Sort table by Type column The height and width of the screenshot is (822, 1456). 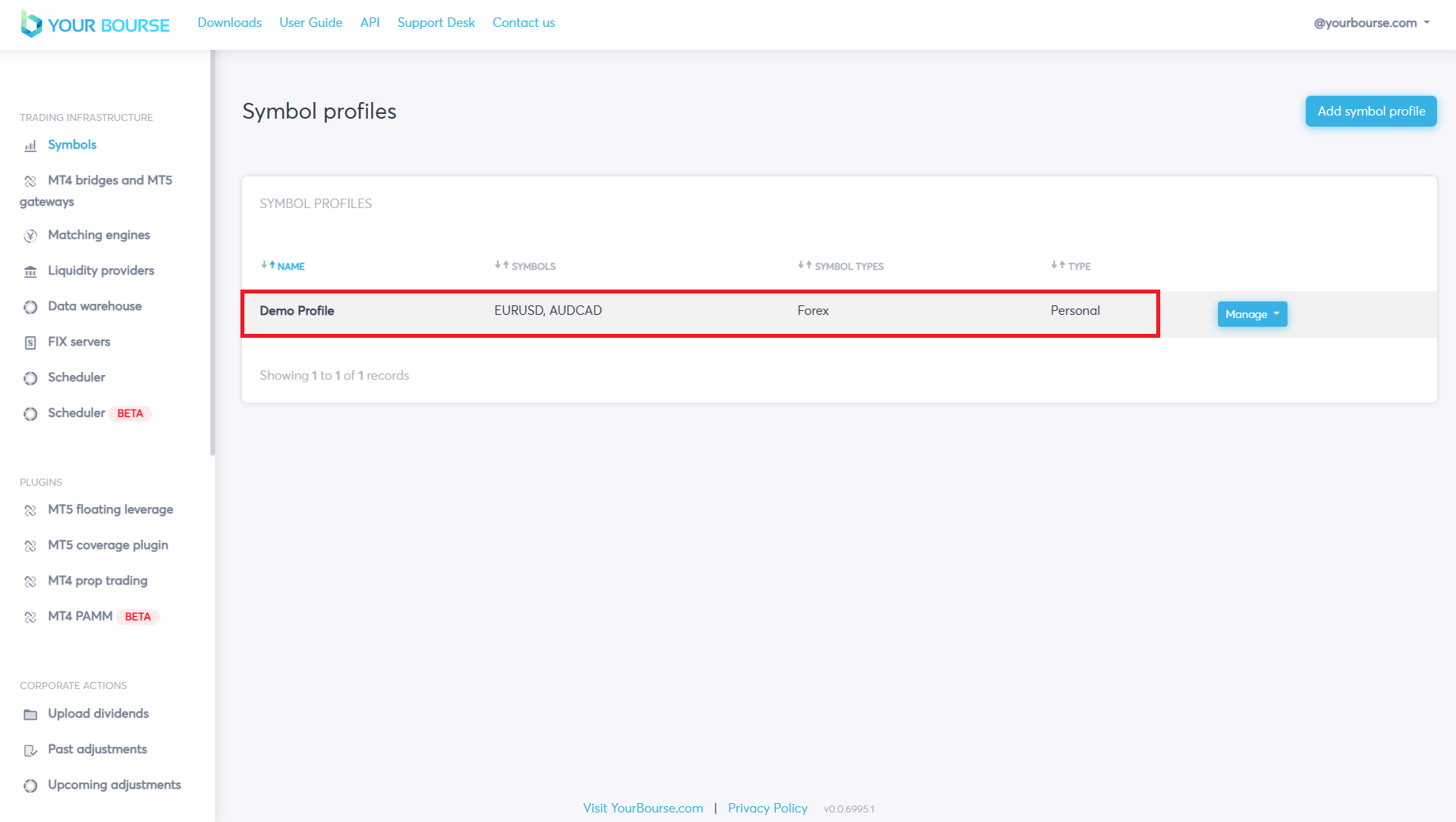(x=1071, y=266)
